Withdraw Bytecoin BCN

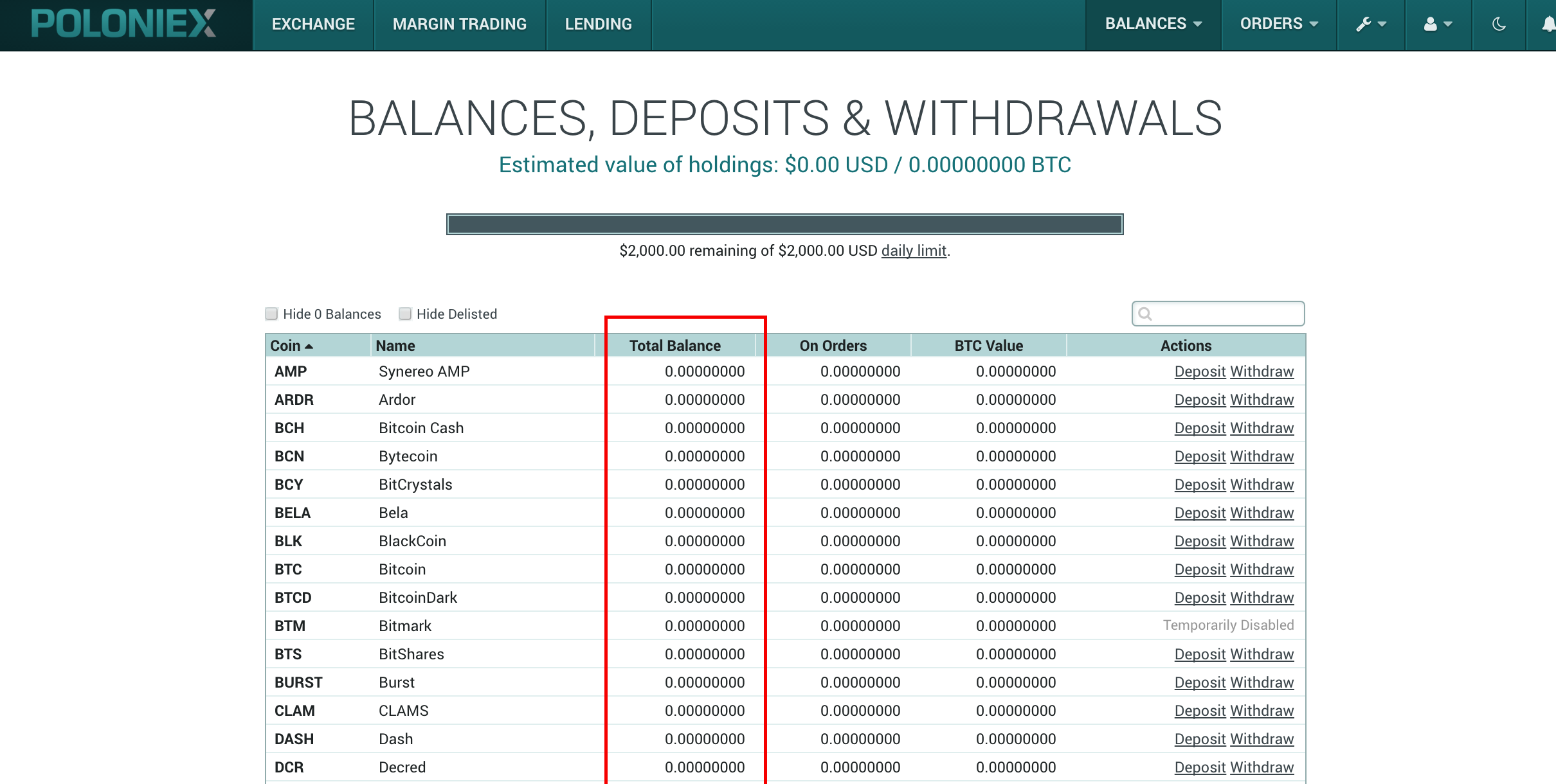point(1262,456)
